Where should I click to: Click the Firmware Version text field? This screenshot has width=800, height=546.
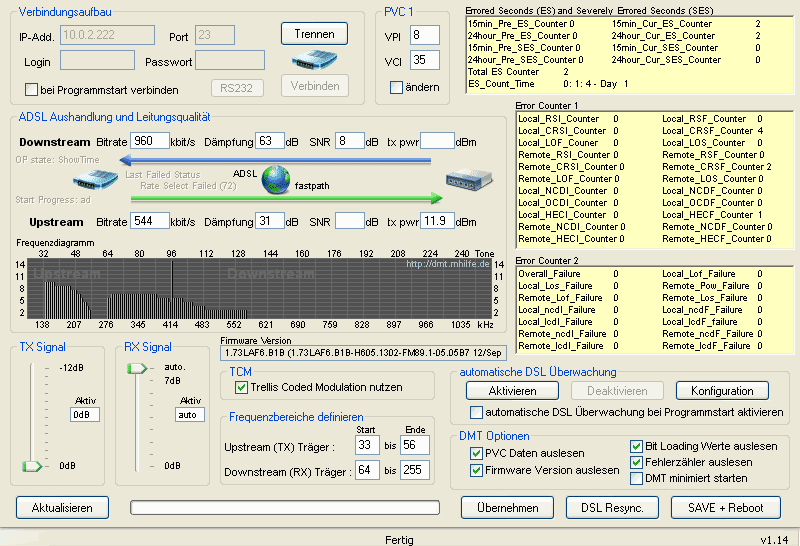[x=363, y=353]
